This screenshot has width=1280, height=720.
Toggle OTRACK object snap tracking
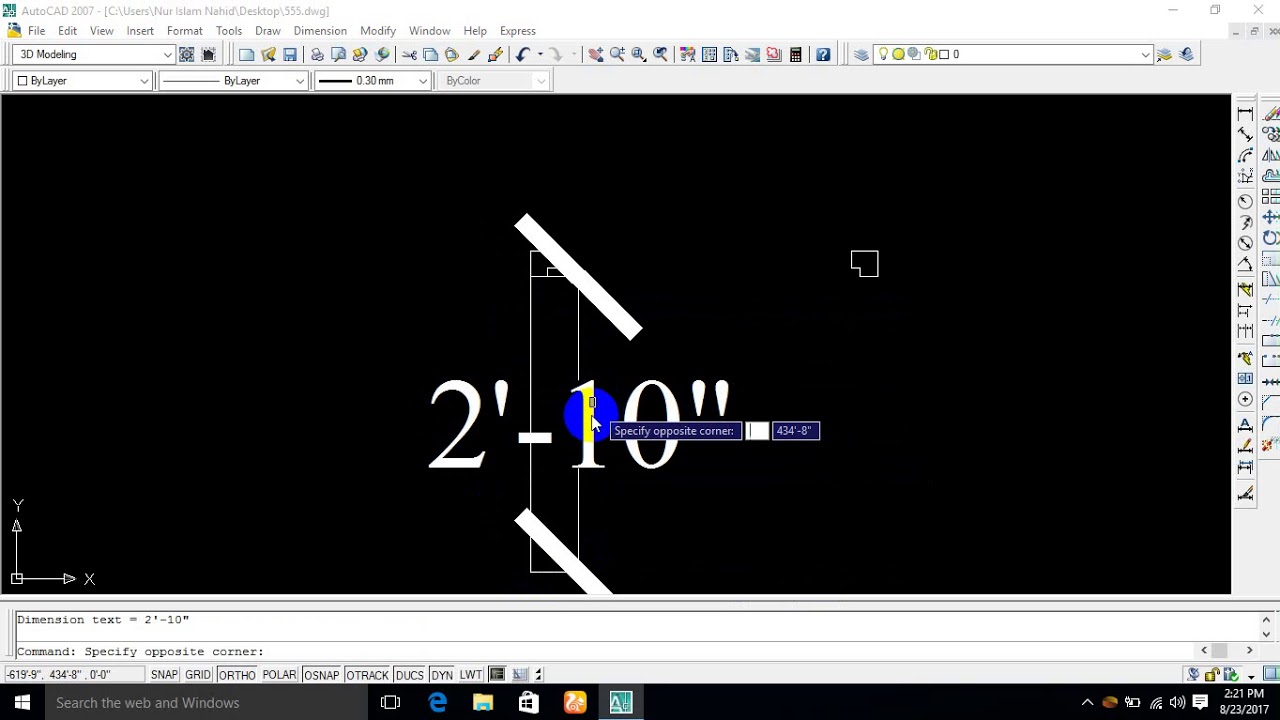367,675
